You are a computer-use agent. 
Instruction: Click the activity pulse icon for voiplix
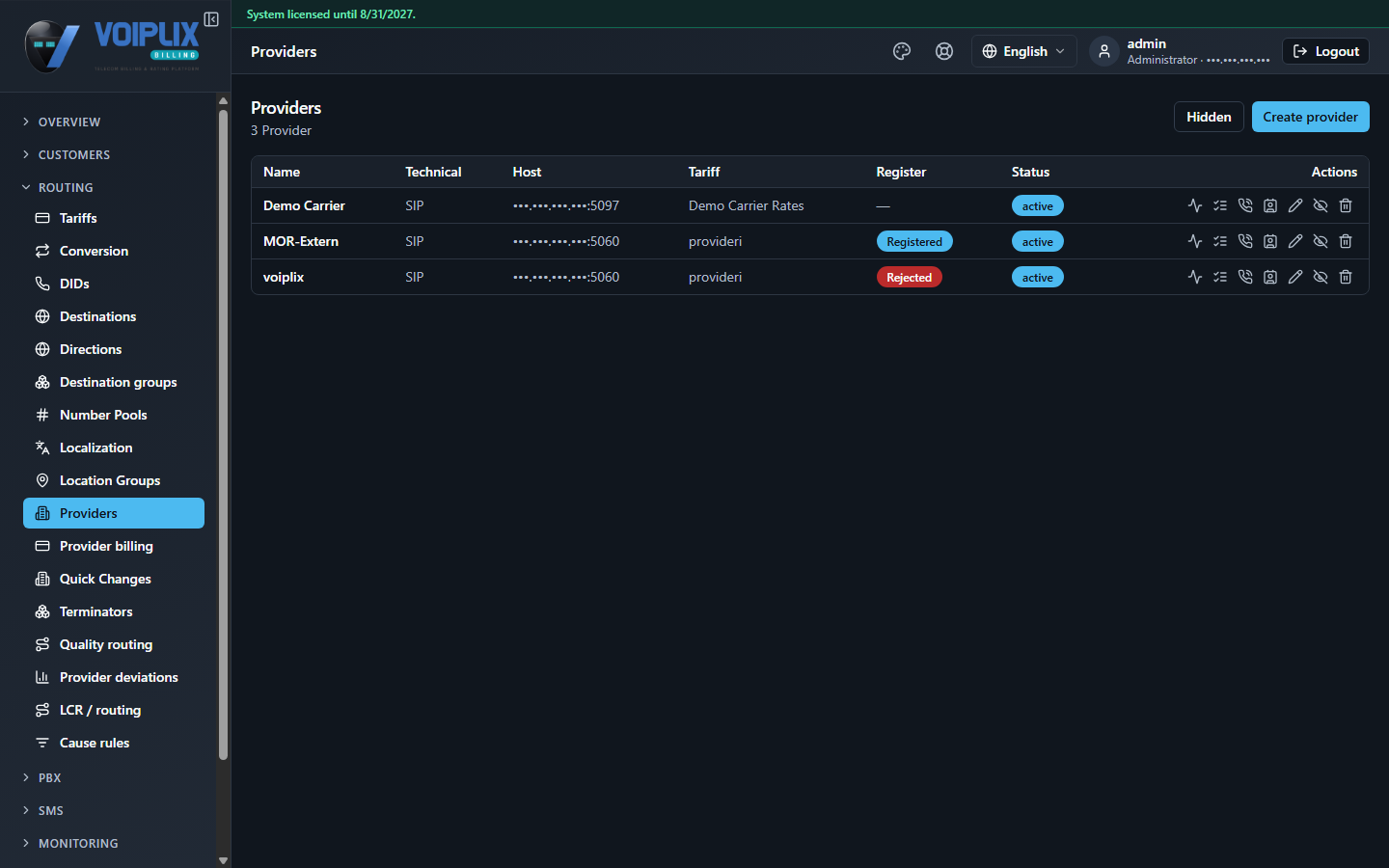point(1195,277)
